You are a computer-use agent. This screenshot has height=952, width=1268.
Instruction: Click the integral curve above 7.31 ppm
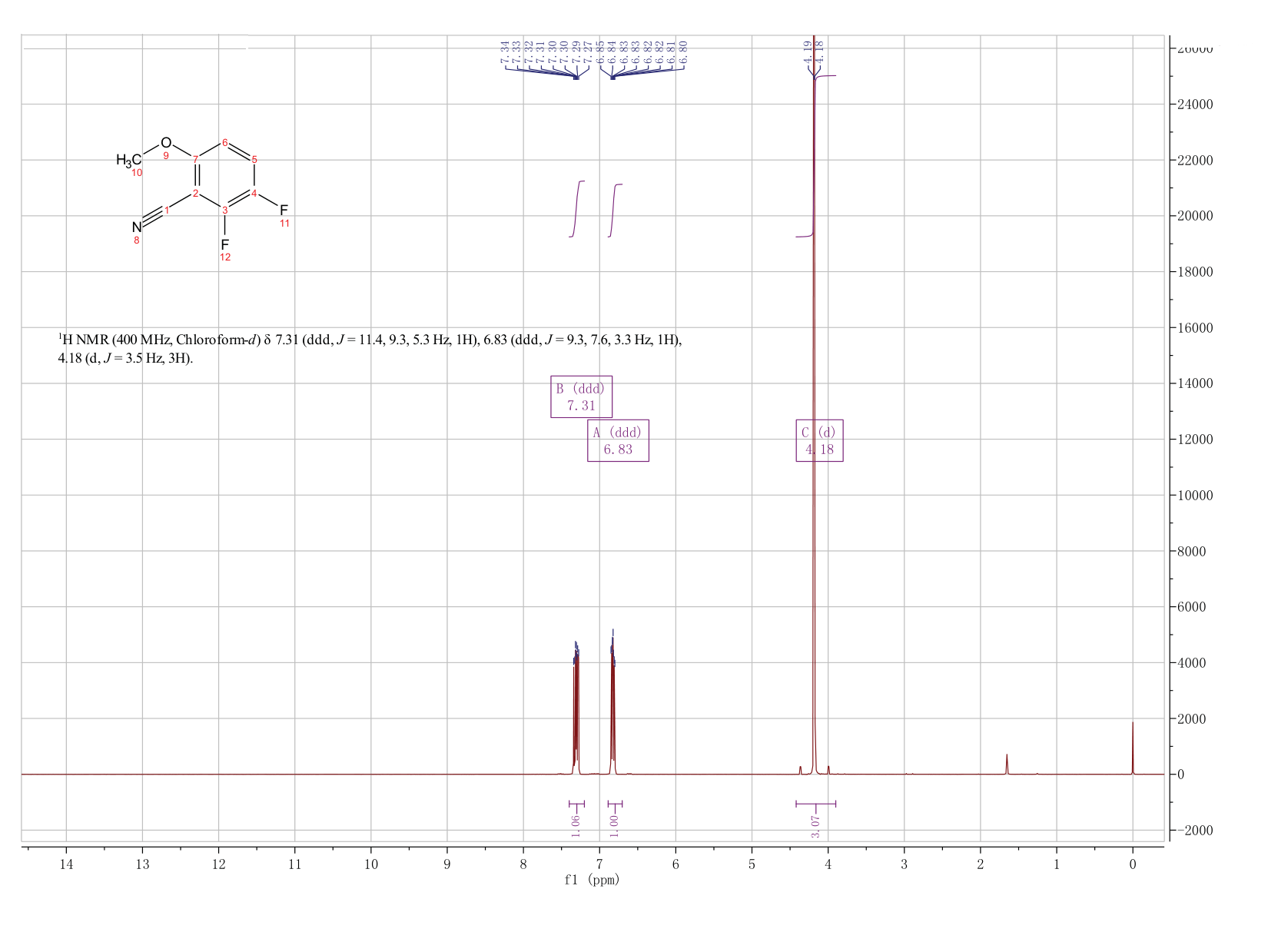point(577,208)
